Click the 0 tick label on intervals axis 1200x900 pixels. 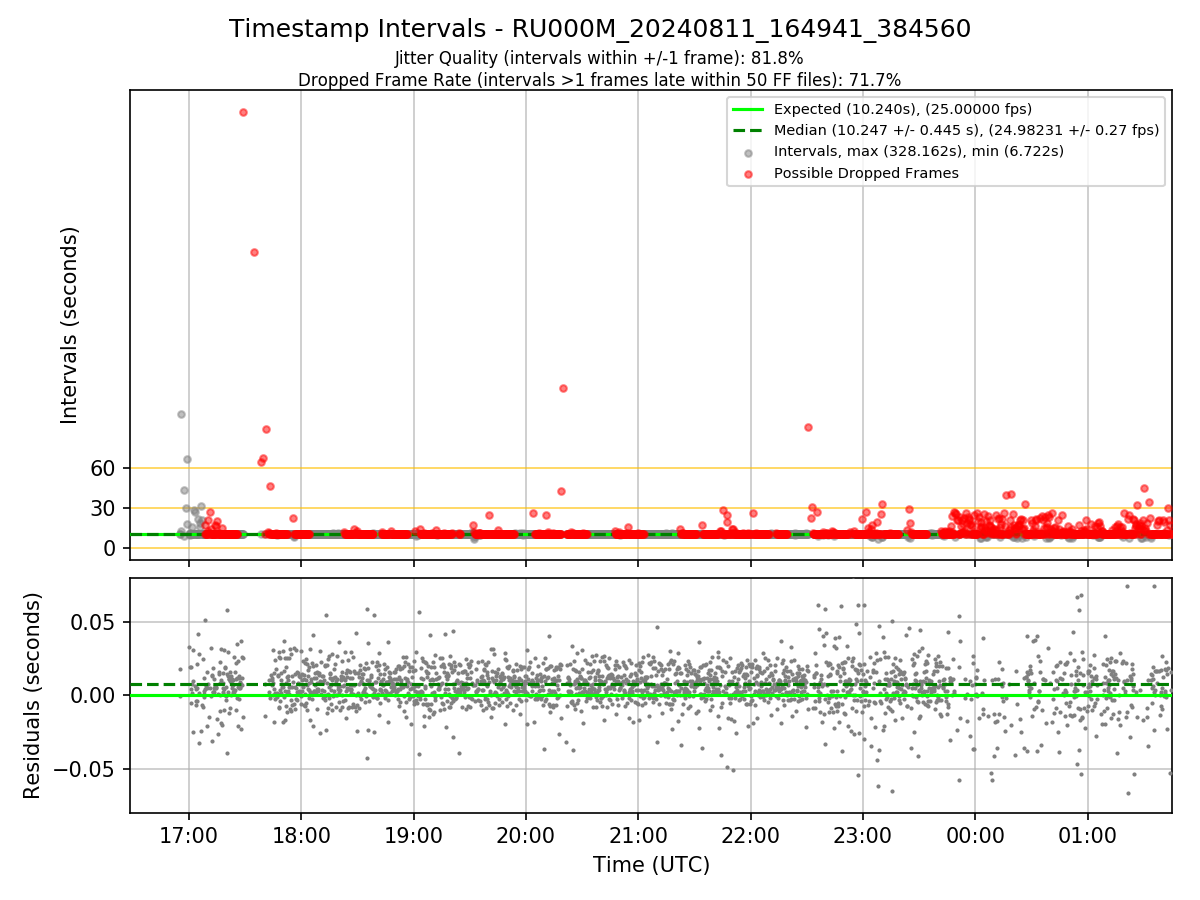pos(112,548)
